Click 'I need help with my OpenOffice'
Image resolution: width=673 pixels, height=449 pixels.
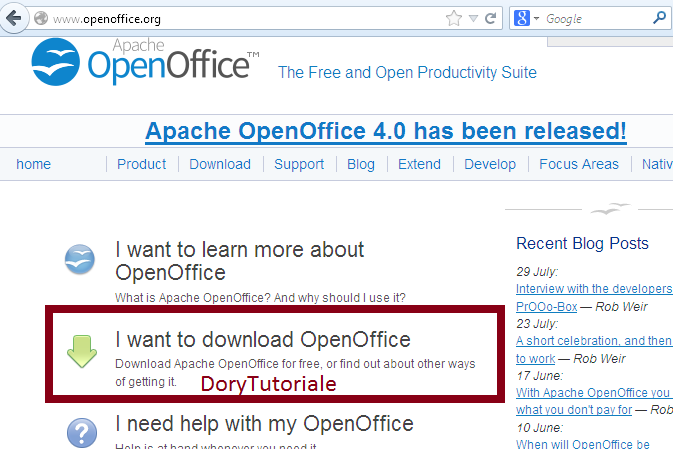click(x=264, y=424)
